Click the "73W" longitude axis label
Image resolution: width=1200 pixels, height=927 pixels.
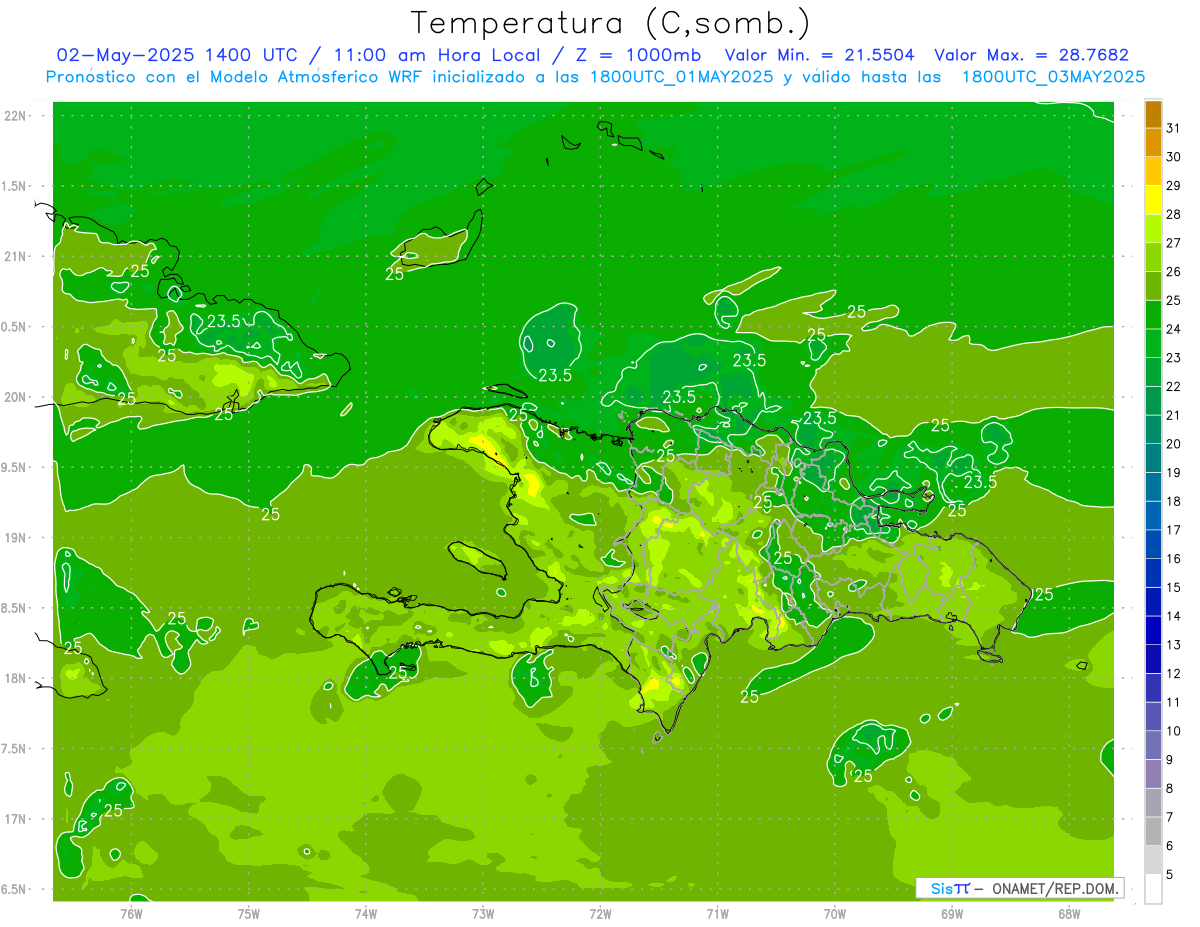[483, 913]
